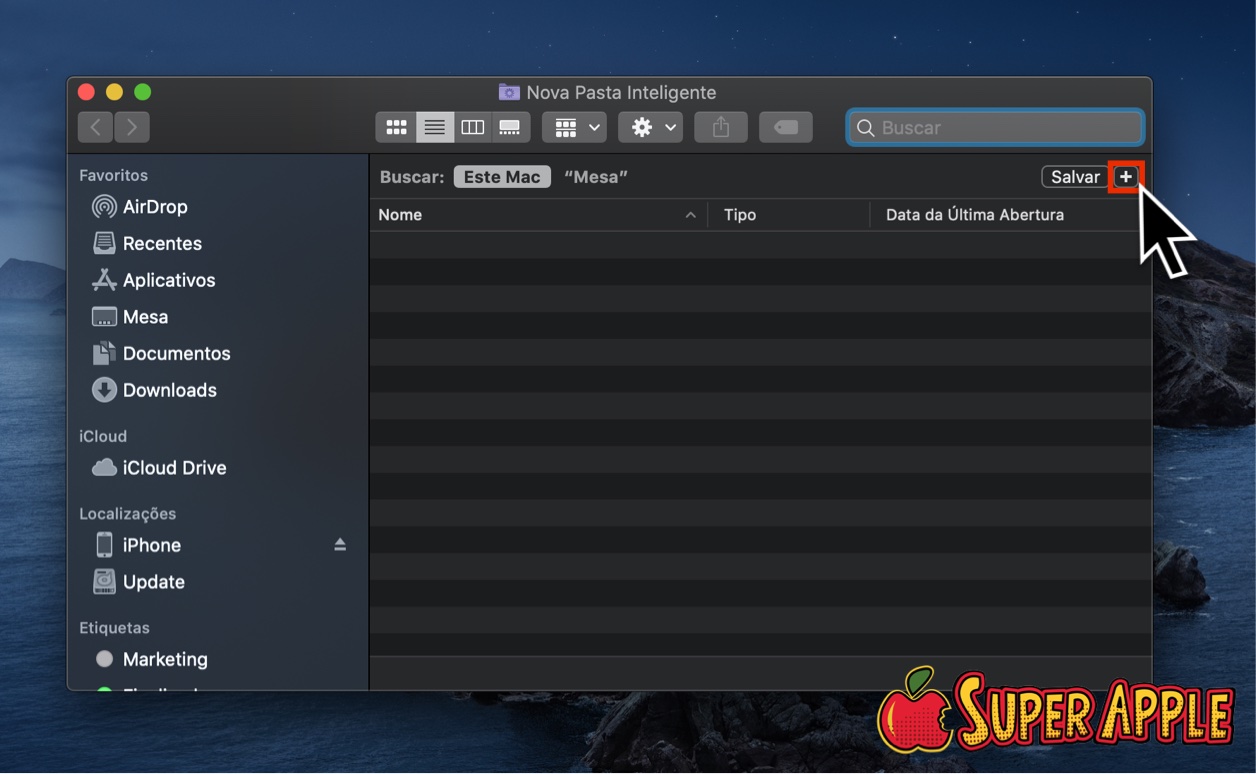Eject the iPhone in sidebar
The image size is (1256, 774).
(x=340, y=545)
